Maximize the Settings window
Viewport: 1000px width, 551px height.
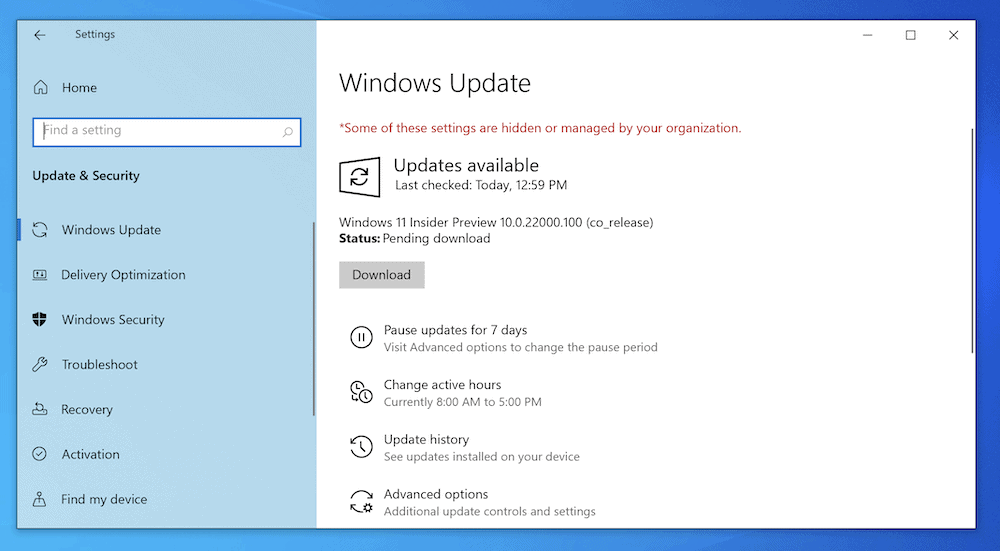click(x=911, y=35)
